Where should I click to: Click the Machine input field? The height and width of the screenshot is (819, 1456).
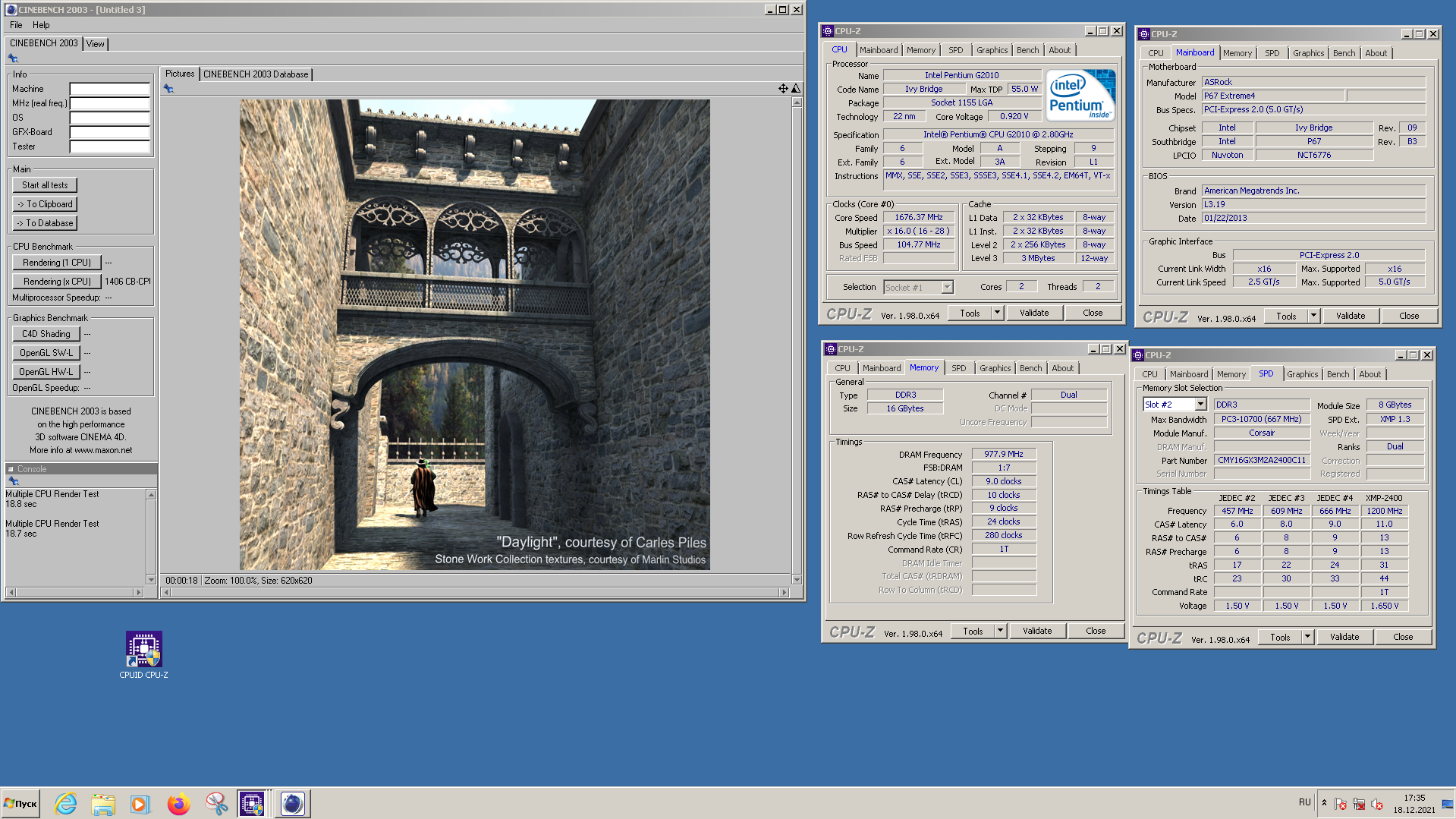coord(110,89)
